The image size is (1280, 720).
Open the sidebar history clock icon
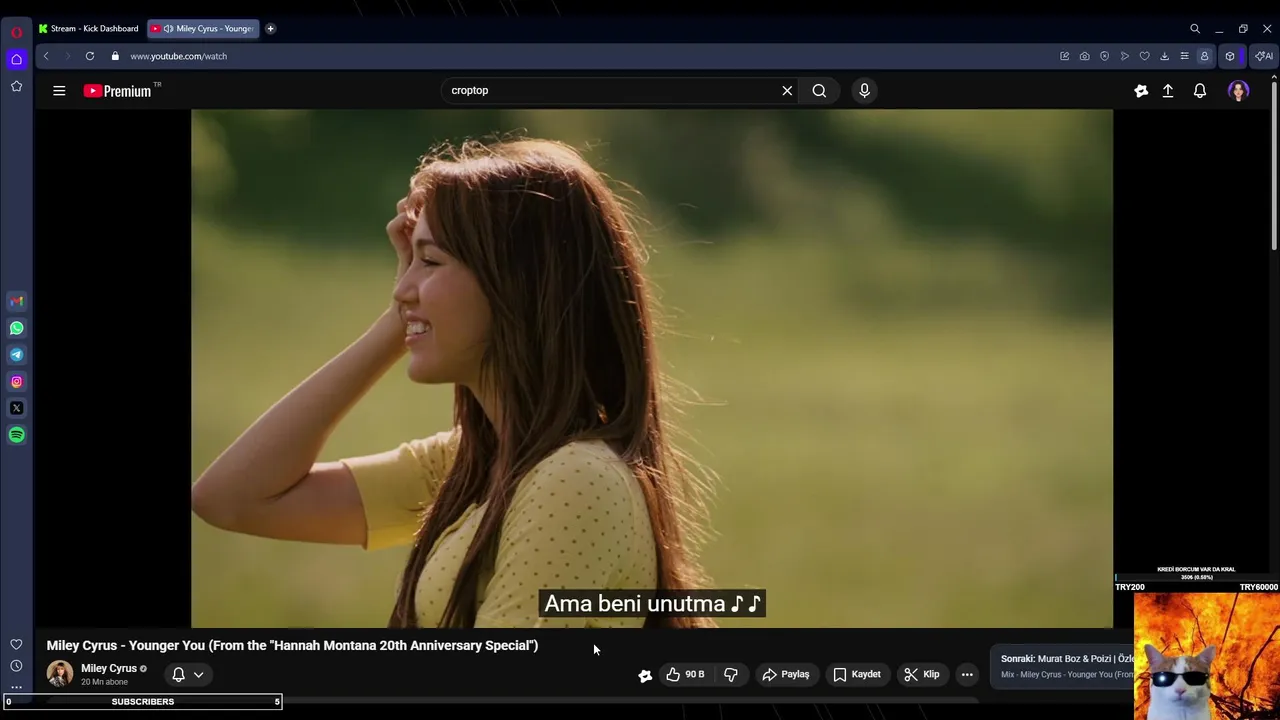click(x=16, y=666)
